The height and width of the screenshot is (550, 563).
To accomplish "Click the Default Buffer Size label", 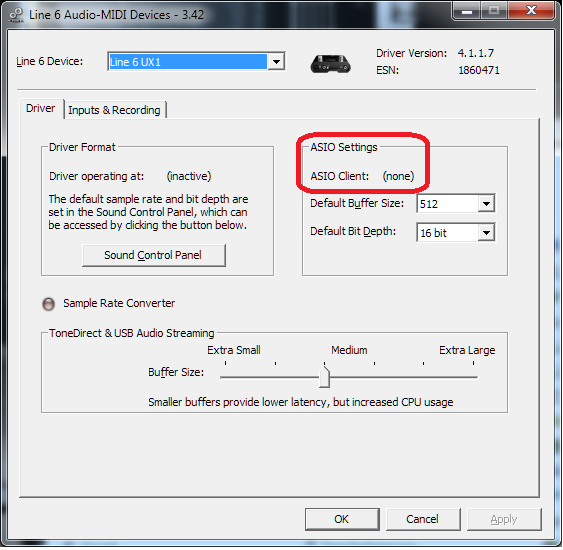I will point(357,203).
